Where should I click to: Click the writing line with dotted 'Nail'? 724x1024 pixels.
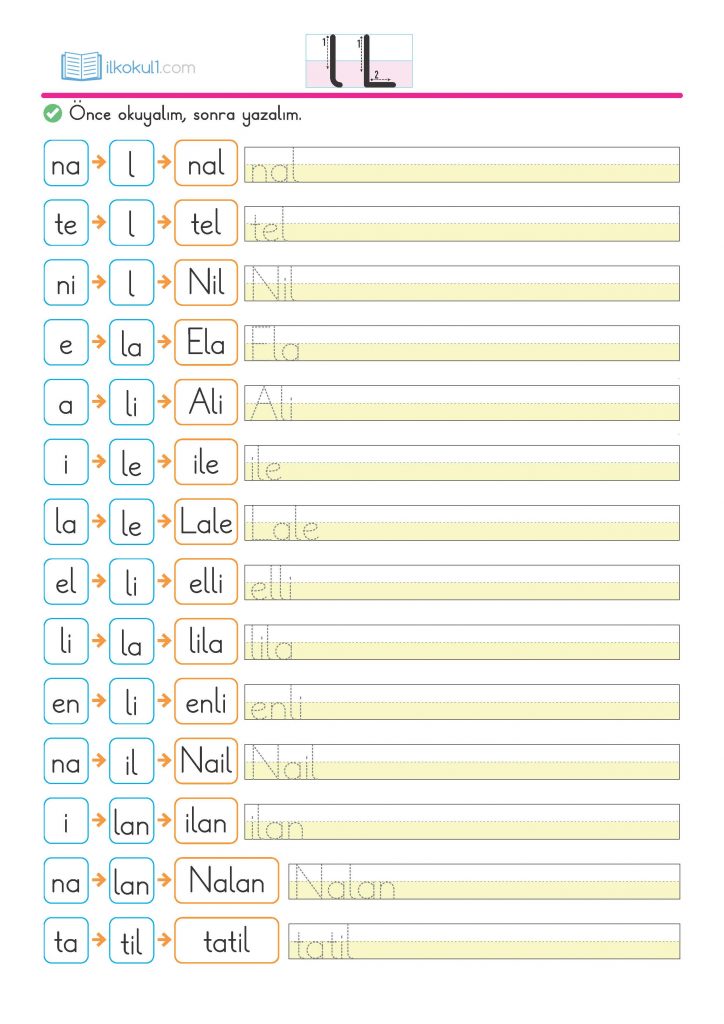(x=462, y=762)
